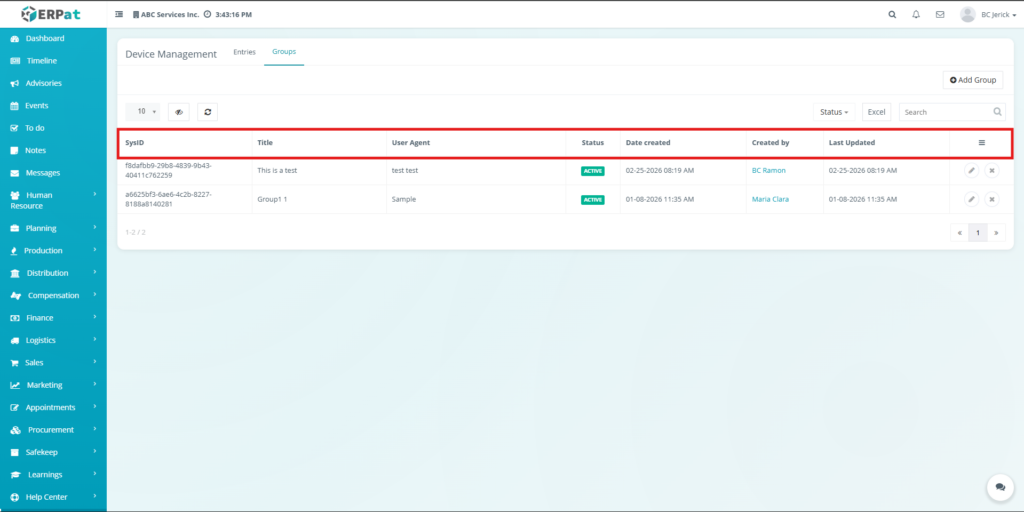Click the Add Group button
Screen dimensions: 1024x512
[972, 80]
